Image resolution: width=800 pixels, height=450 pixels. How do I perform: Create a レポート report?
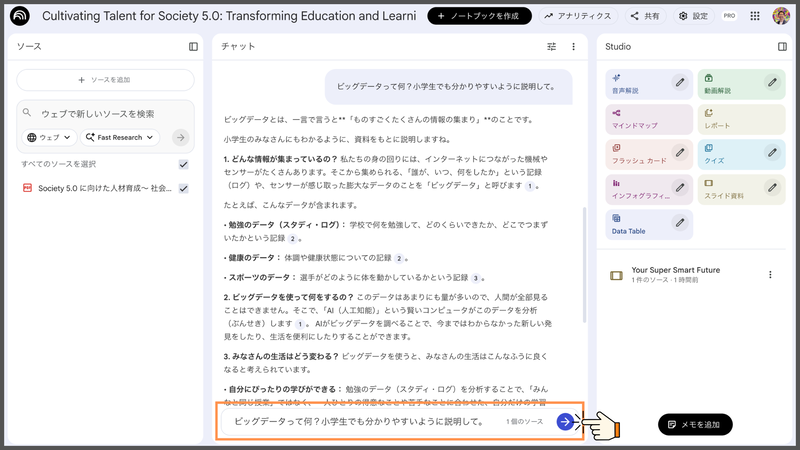741,119
